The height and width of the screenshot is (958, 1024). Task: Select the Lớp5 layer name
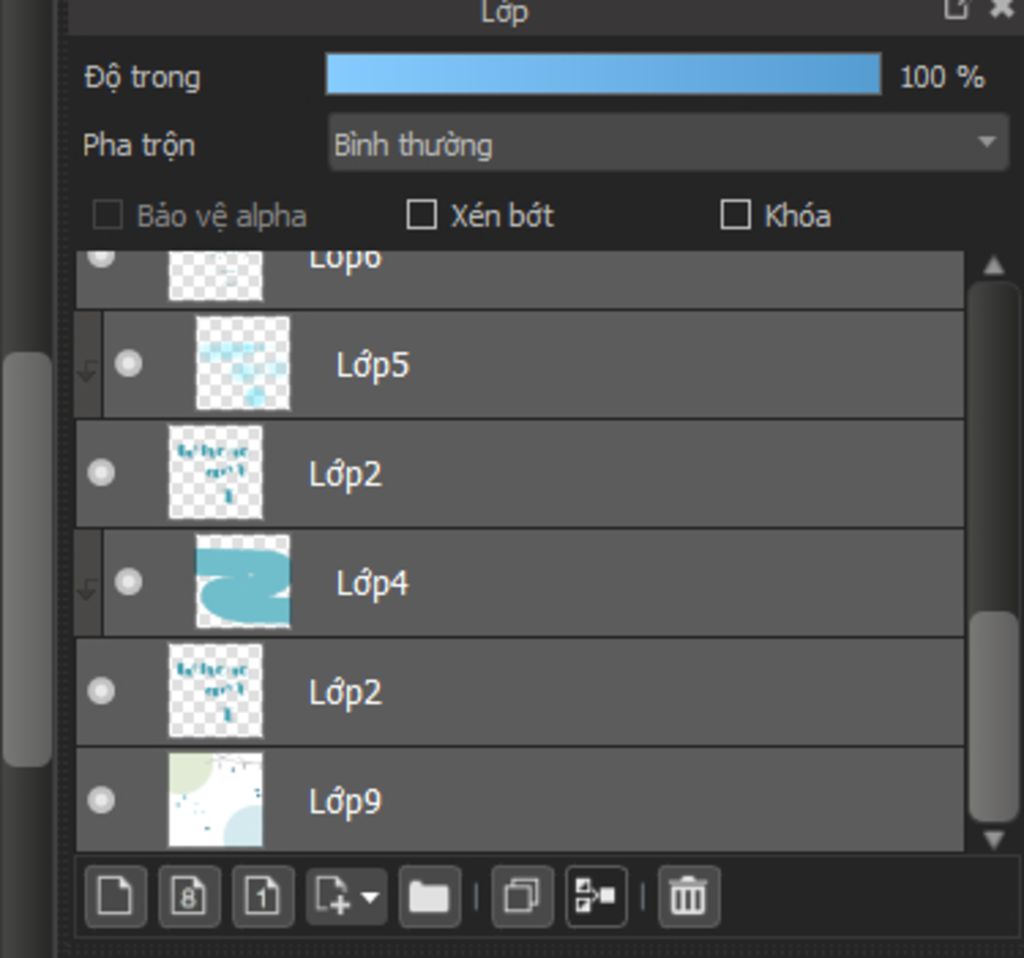[x=372, y=366]
